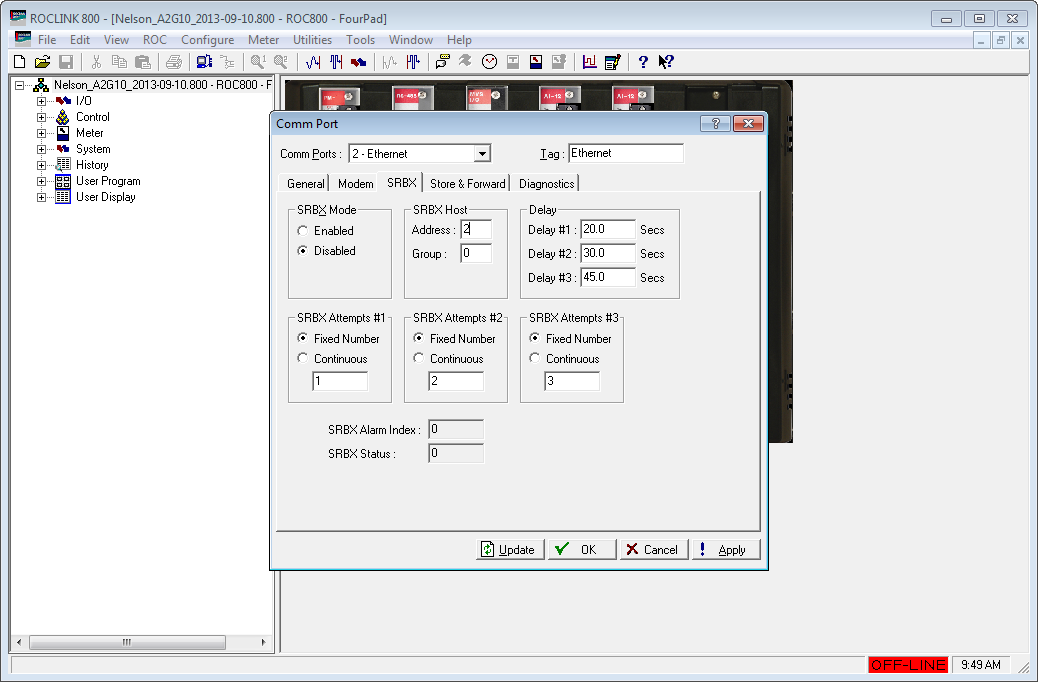Click the red chart icon in toolbar
This screenshot has height=682, width=1038.
pos(589,62)
